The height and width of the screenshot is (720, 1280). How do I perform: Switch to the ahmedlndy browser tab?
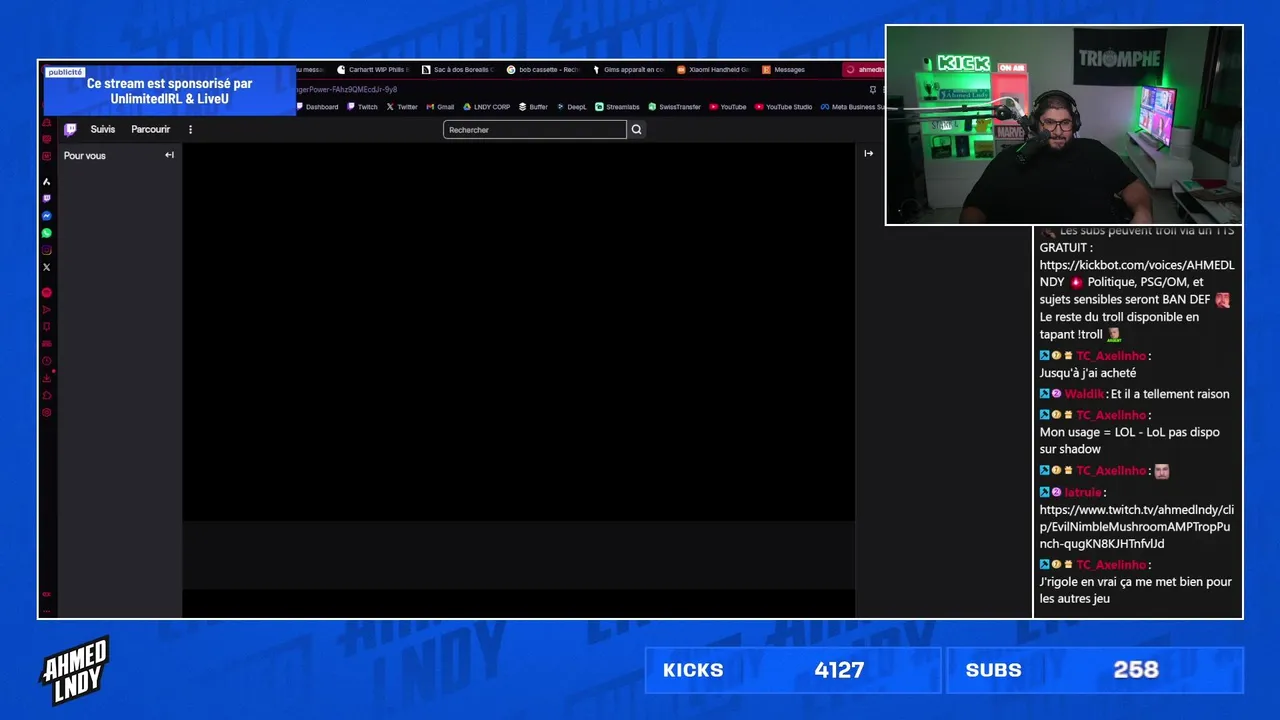tap(865, 70)
